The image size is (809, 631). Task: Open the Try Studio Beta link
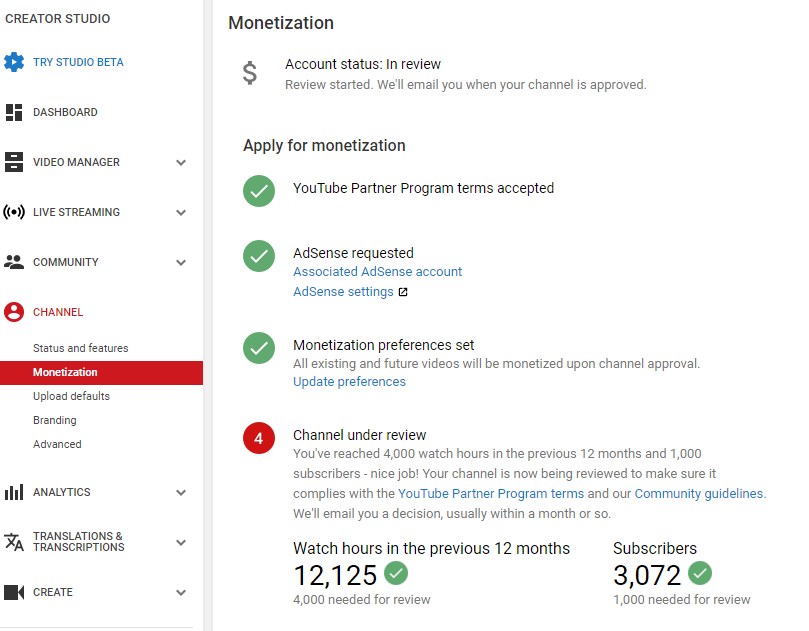point(78,62)
